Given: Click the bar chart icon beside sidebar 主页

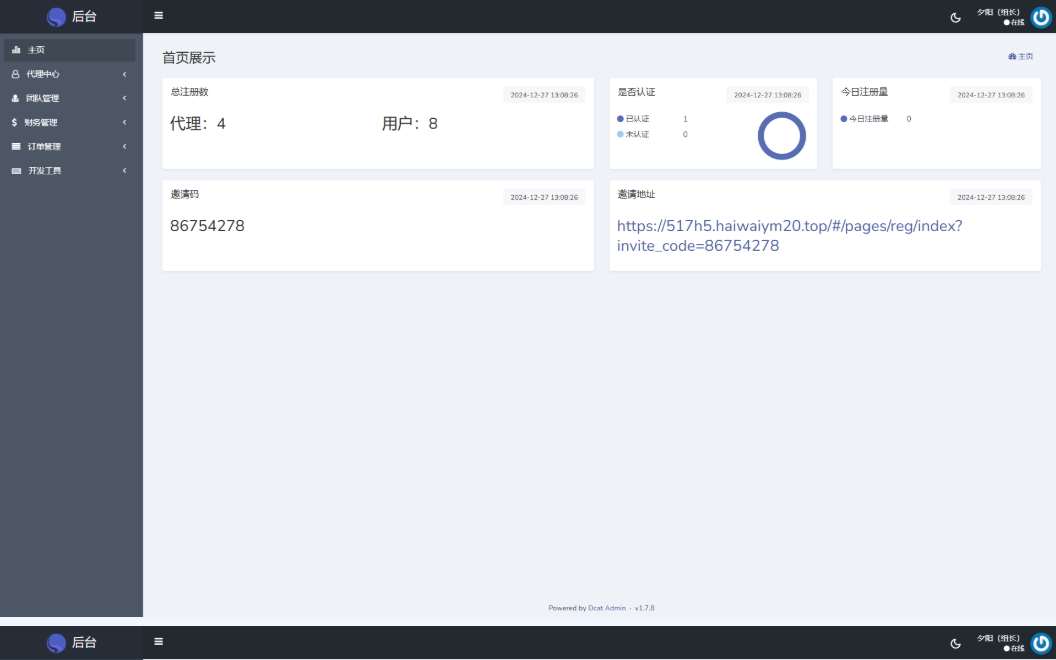Looking at the screenshot, I should tap(16, 49).
